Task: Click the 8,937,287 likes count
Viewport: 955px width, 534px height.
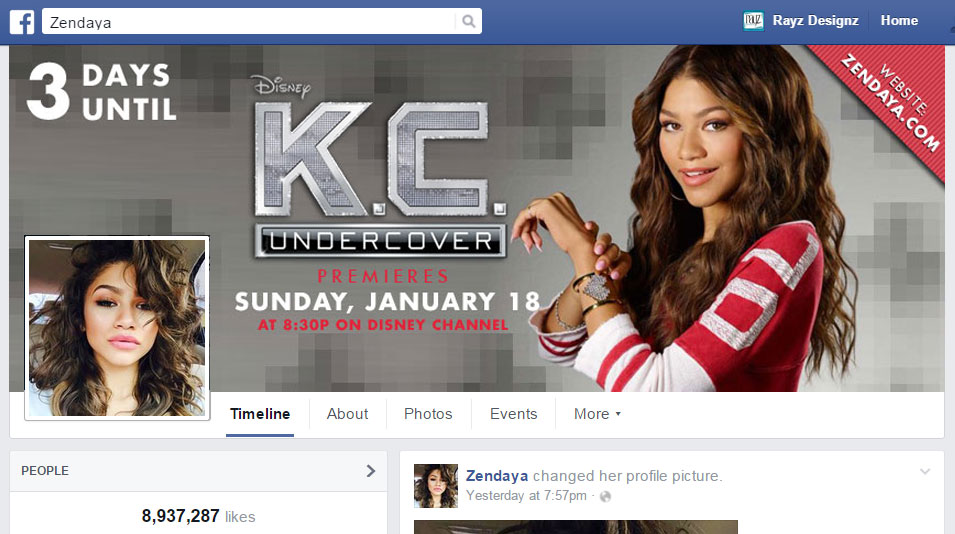Action: tap(199, 516)
